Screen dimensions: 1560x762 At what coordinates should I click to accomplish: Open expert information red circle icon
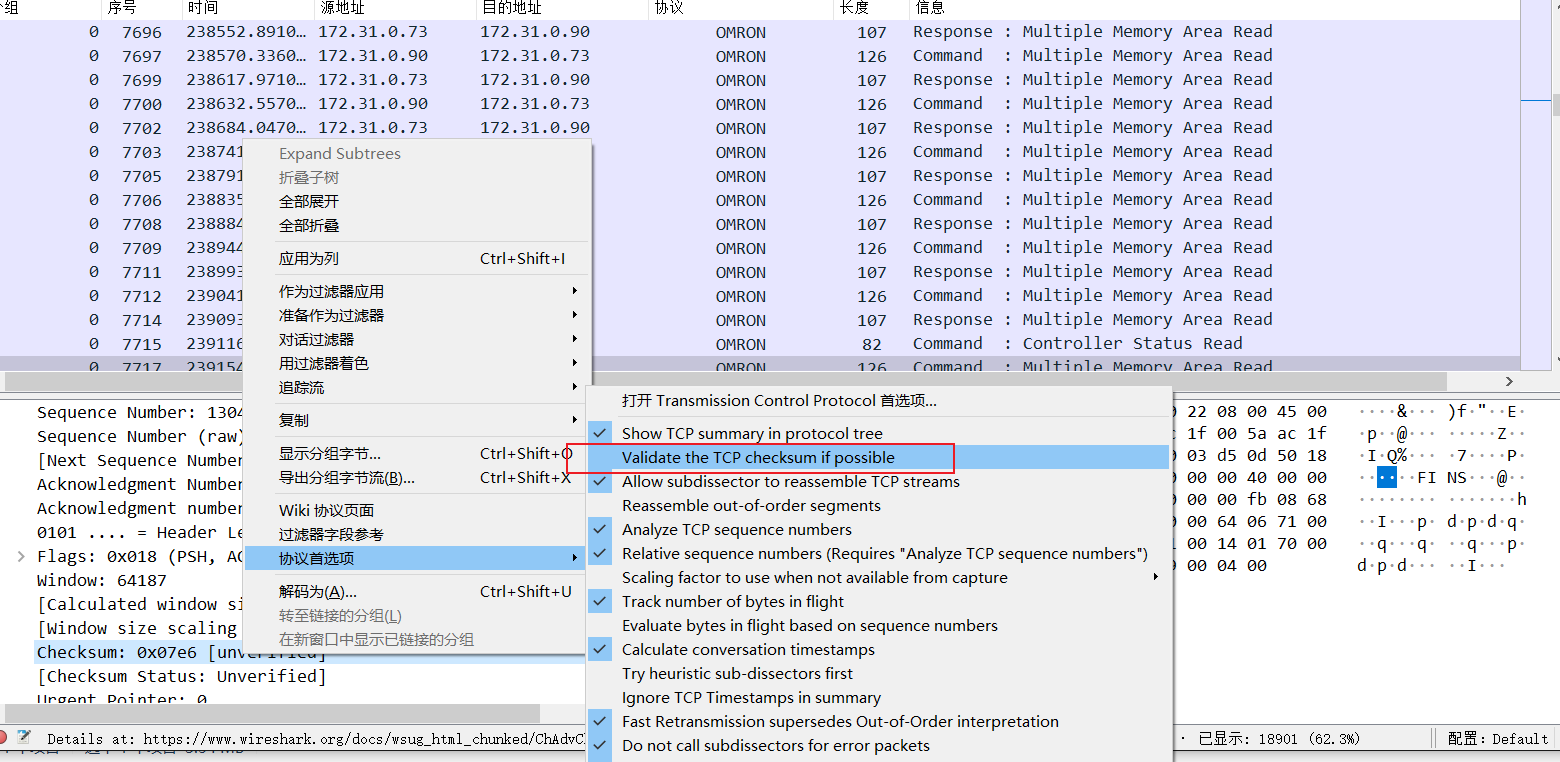point(4,738)
